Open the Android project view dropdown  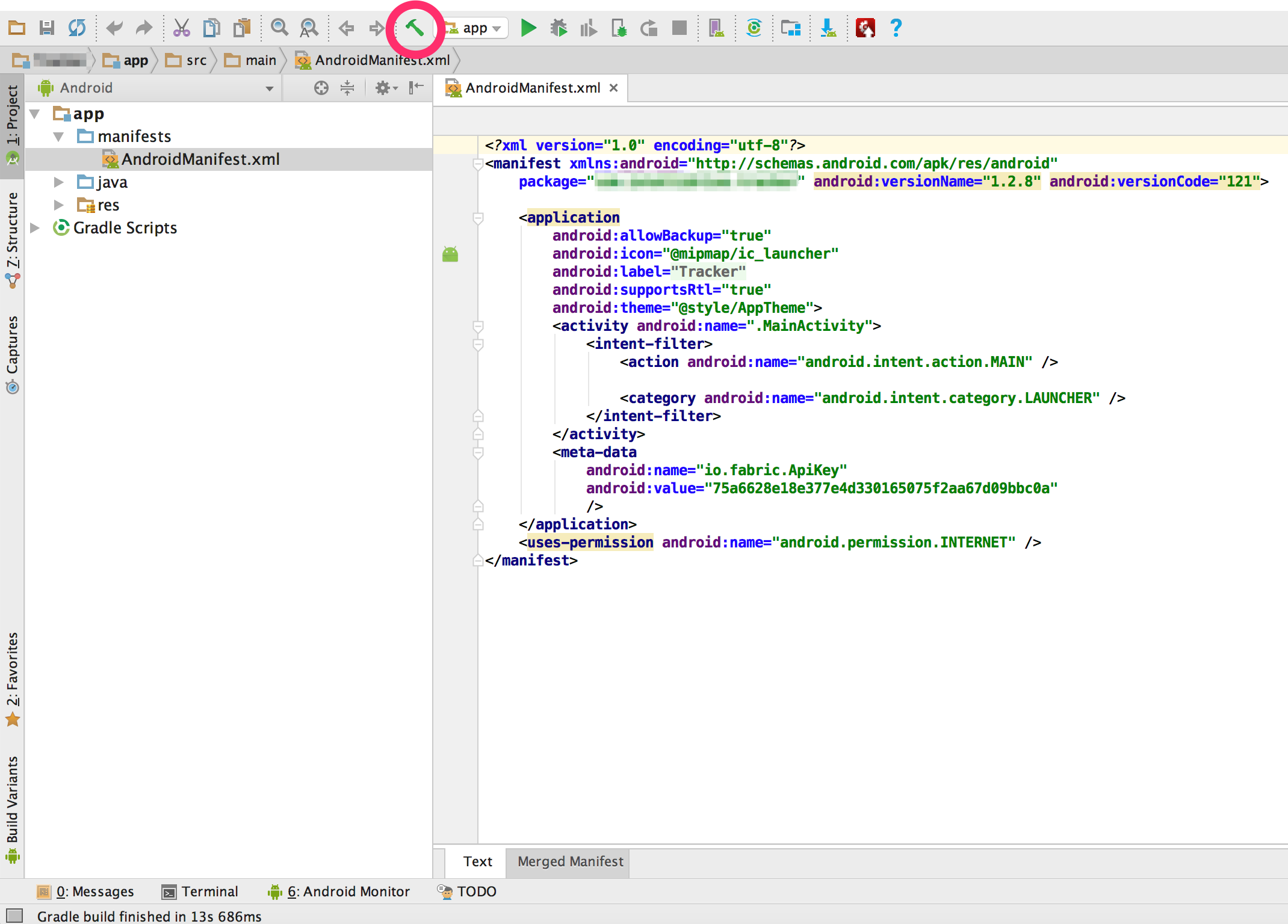point(268,88)
